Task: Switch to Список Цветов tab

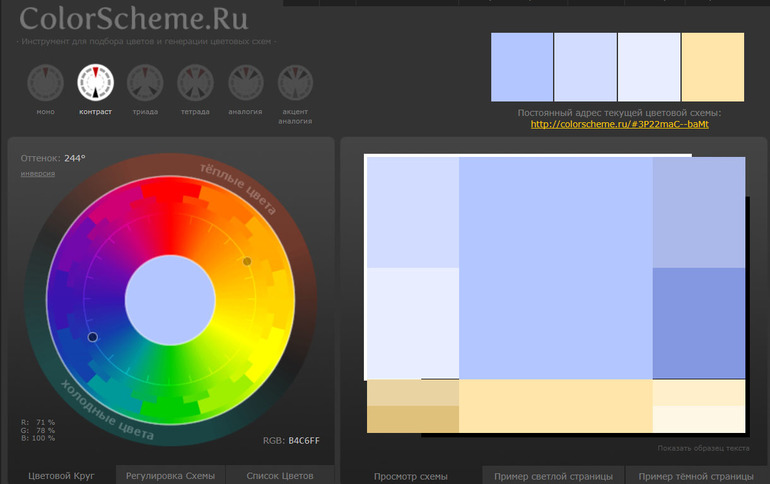Action: pos(280,475)
